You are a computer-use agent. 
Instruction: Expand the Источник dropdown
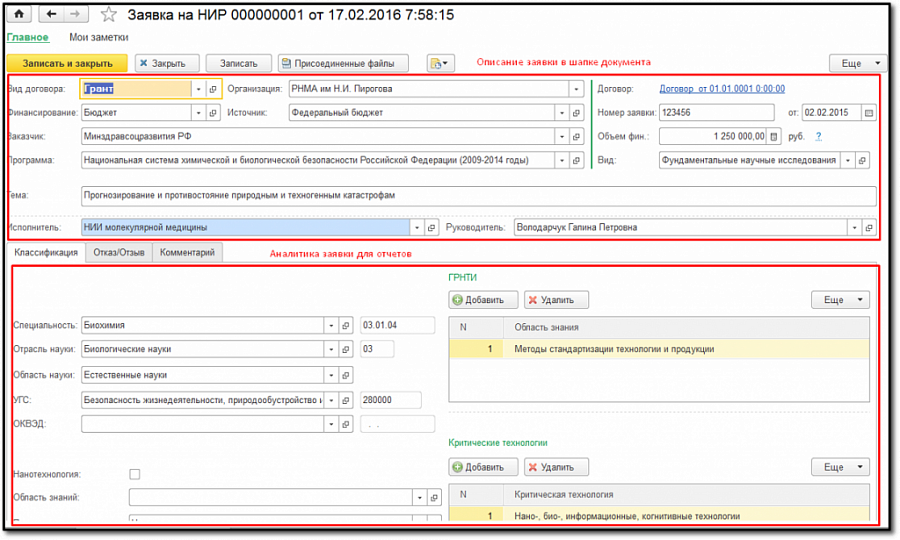pos(562,113)
